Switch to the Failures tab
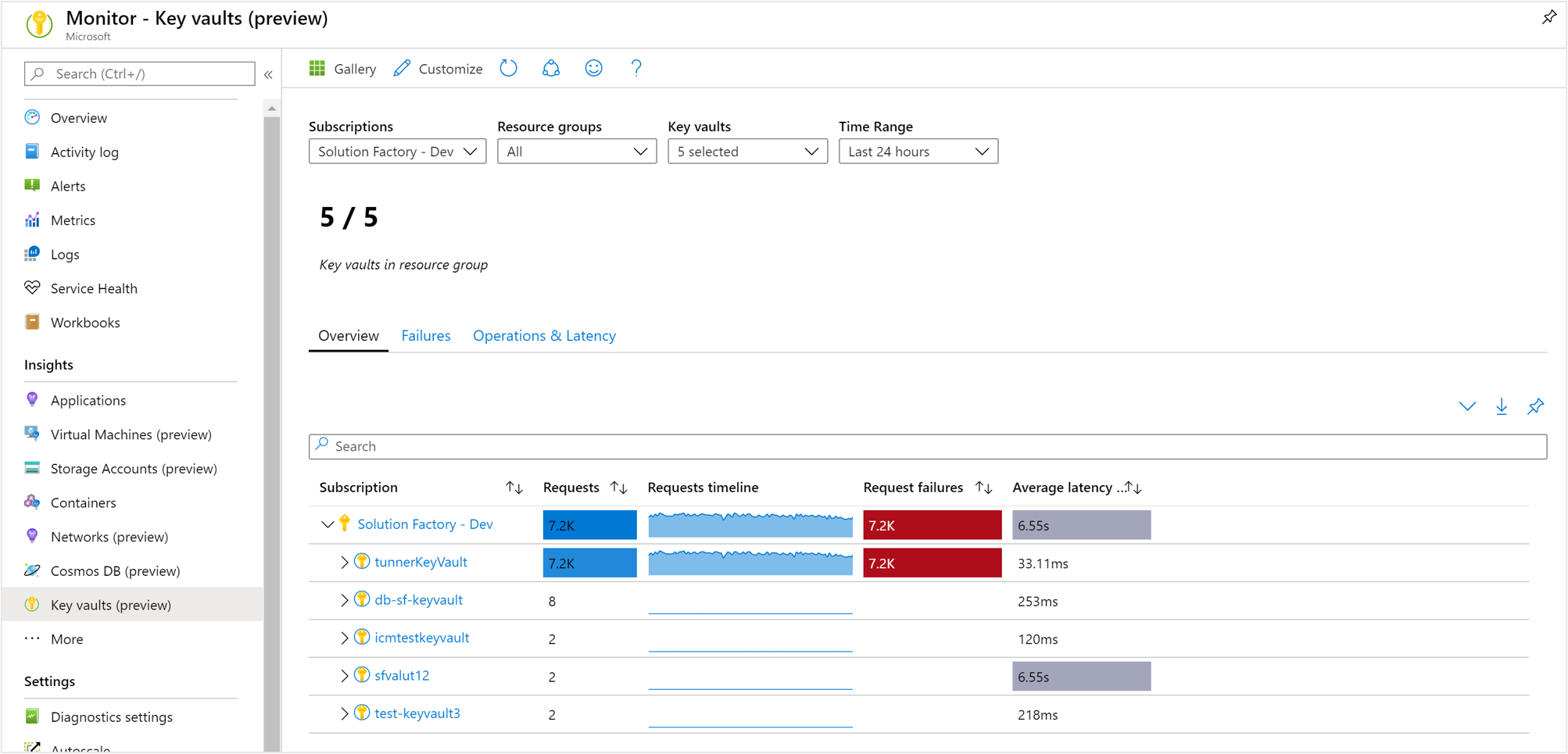Image resolution: width=1568 pixels, height=754 pixels. [425, 335]
